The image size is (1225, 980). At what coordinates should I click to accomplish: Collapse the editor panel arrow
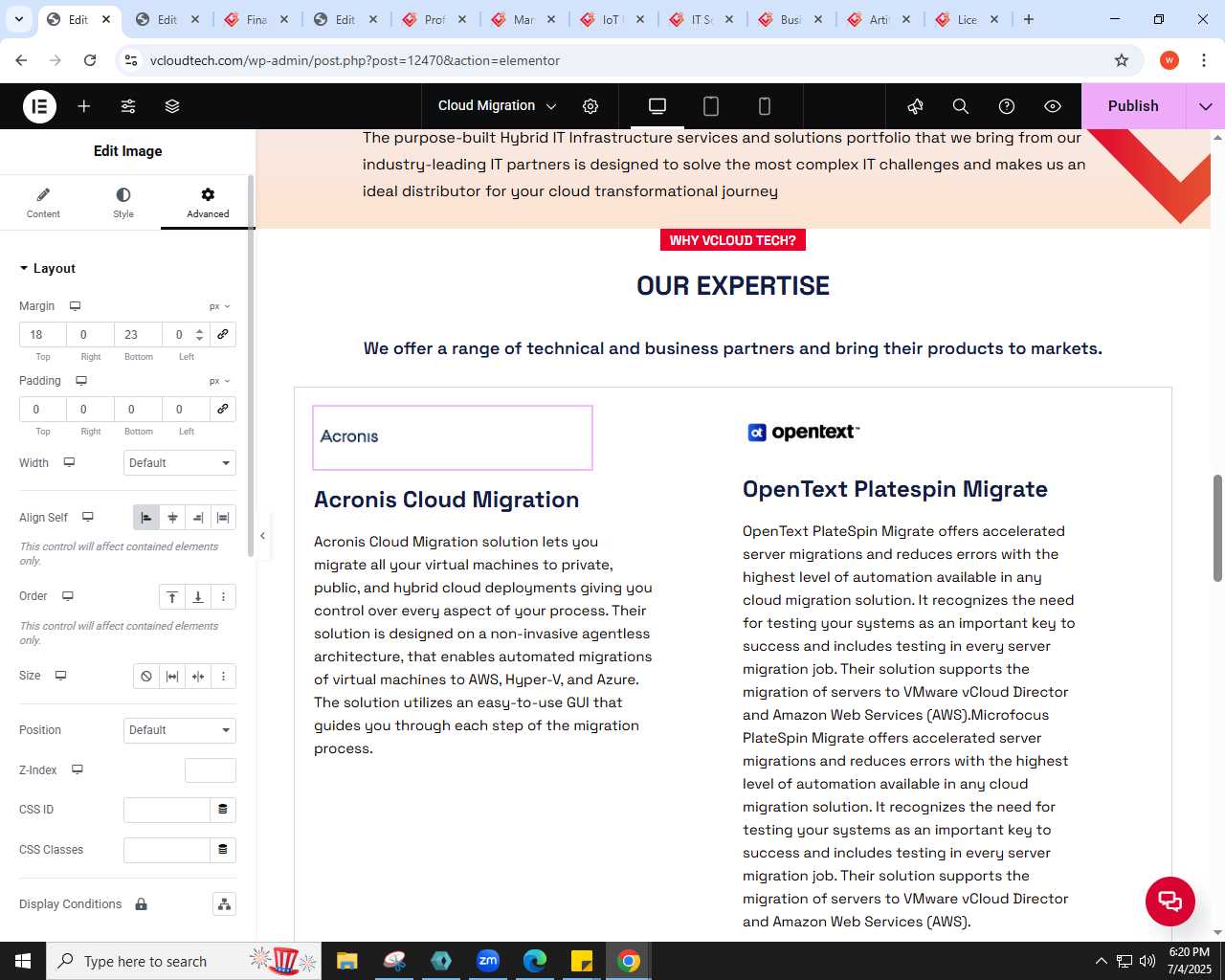(x=262, y=536)
